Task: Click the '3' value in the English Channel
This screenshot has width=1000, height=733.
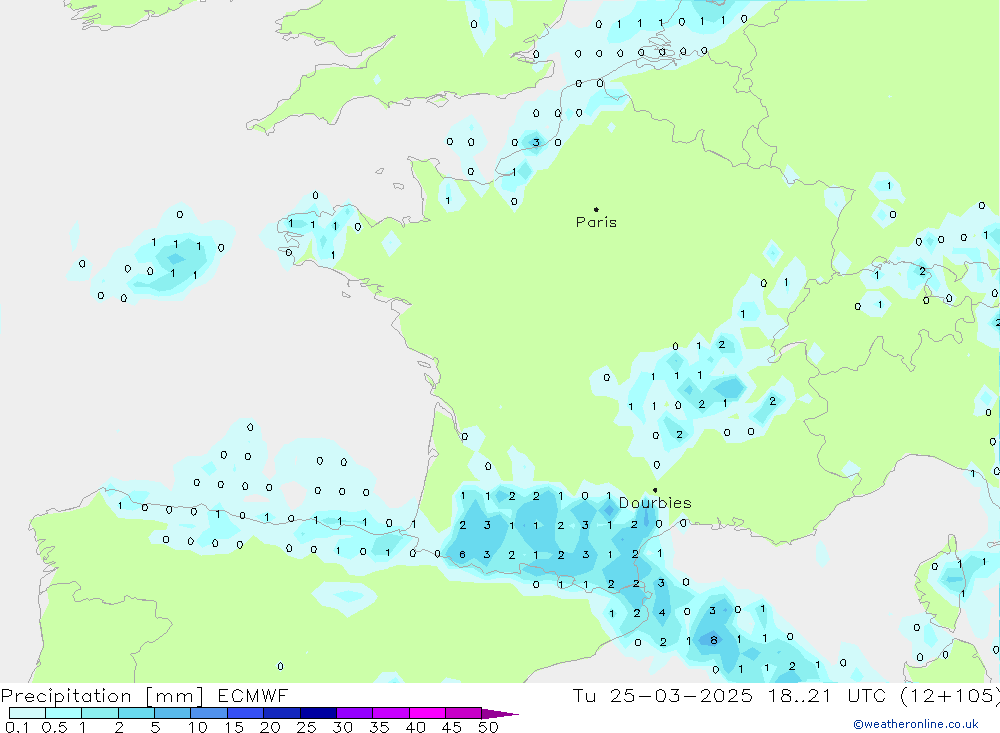Action: [536, 142]
